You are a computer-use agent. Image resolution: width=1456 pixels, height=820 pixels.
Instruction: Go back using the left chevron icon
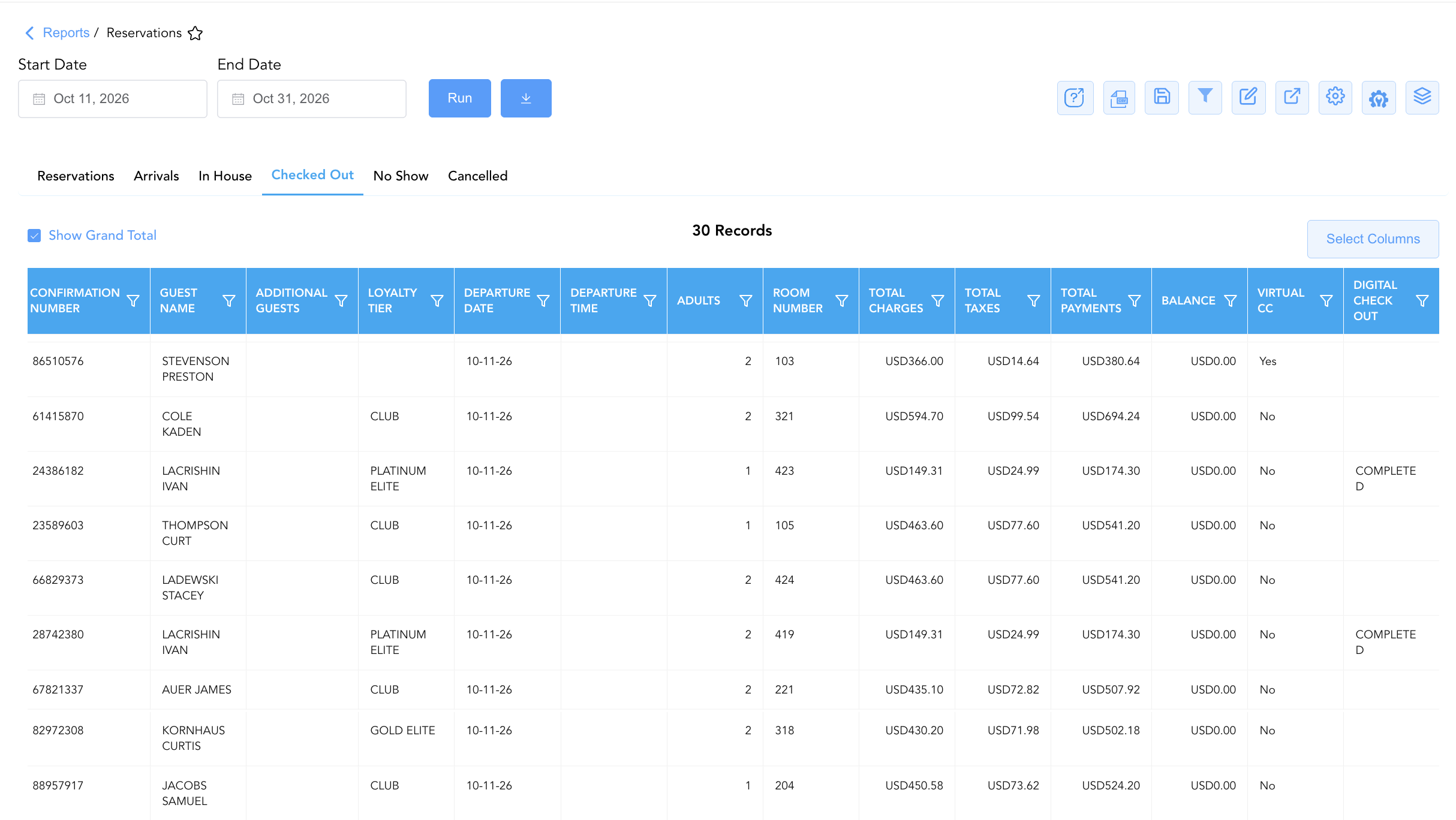point(29,33)
